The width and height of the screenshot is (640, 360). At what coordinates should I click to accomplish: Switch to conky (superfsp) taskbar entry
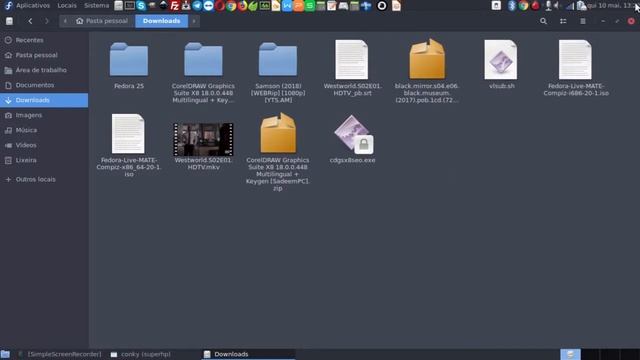[x=141, y=354]
